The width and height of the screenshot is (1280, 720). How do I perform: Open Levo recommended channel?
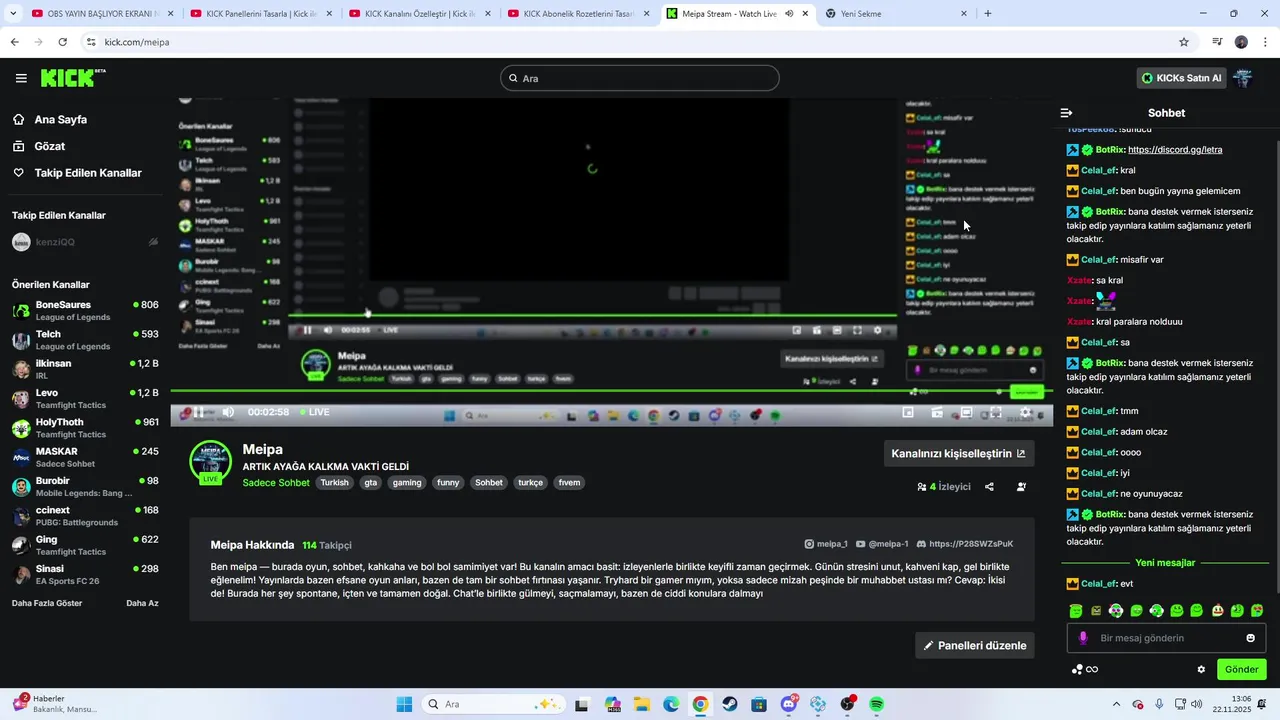(85, 398)
